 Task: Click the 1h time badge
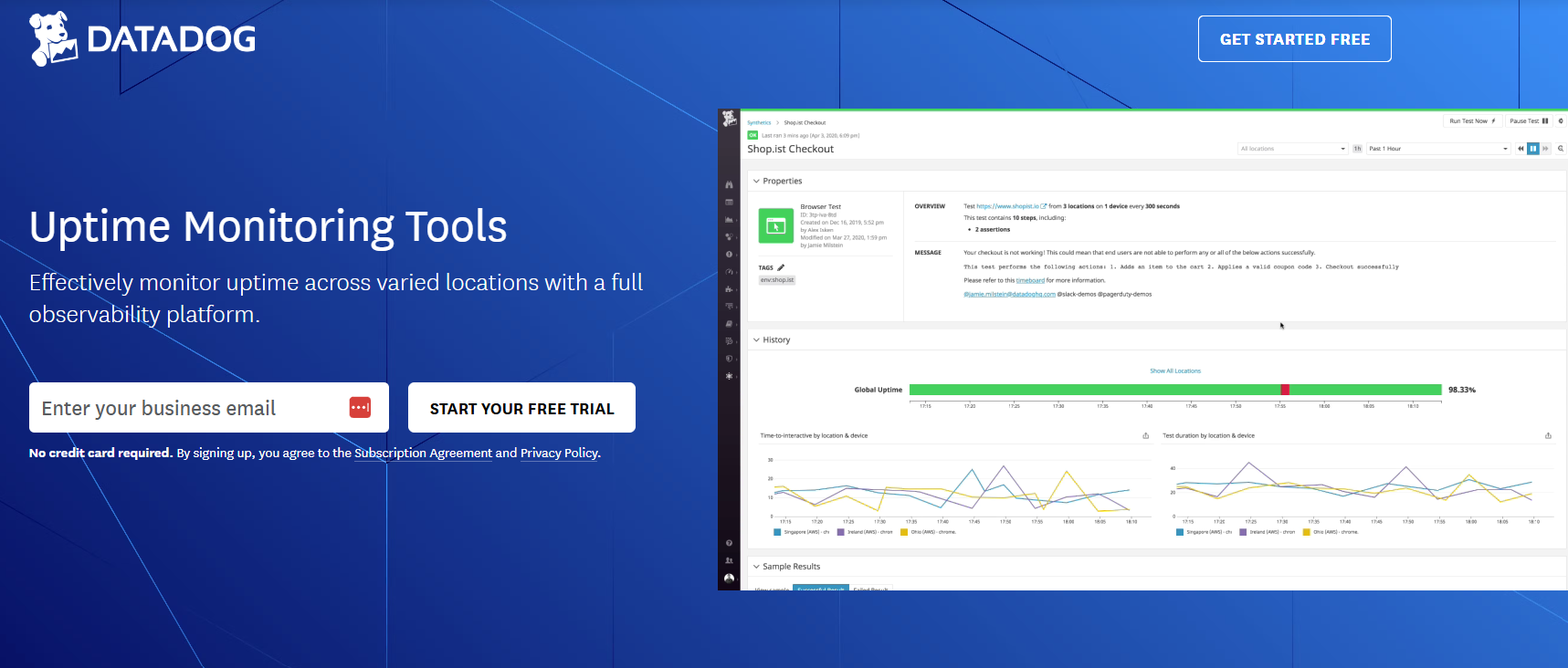1357,149
